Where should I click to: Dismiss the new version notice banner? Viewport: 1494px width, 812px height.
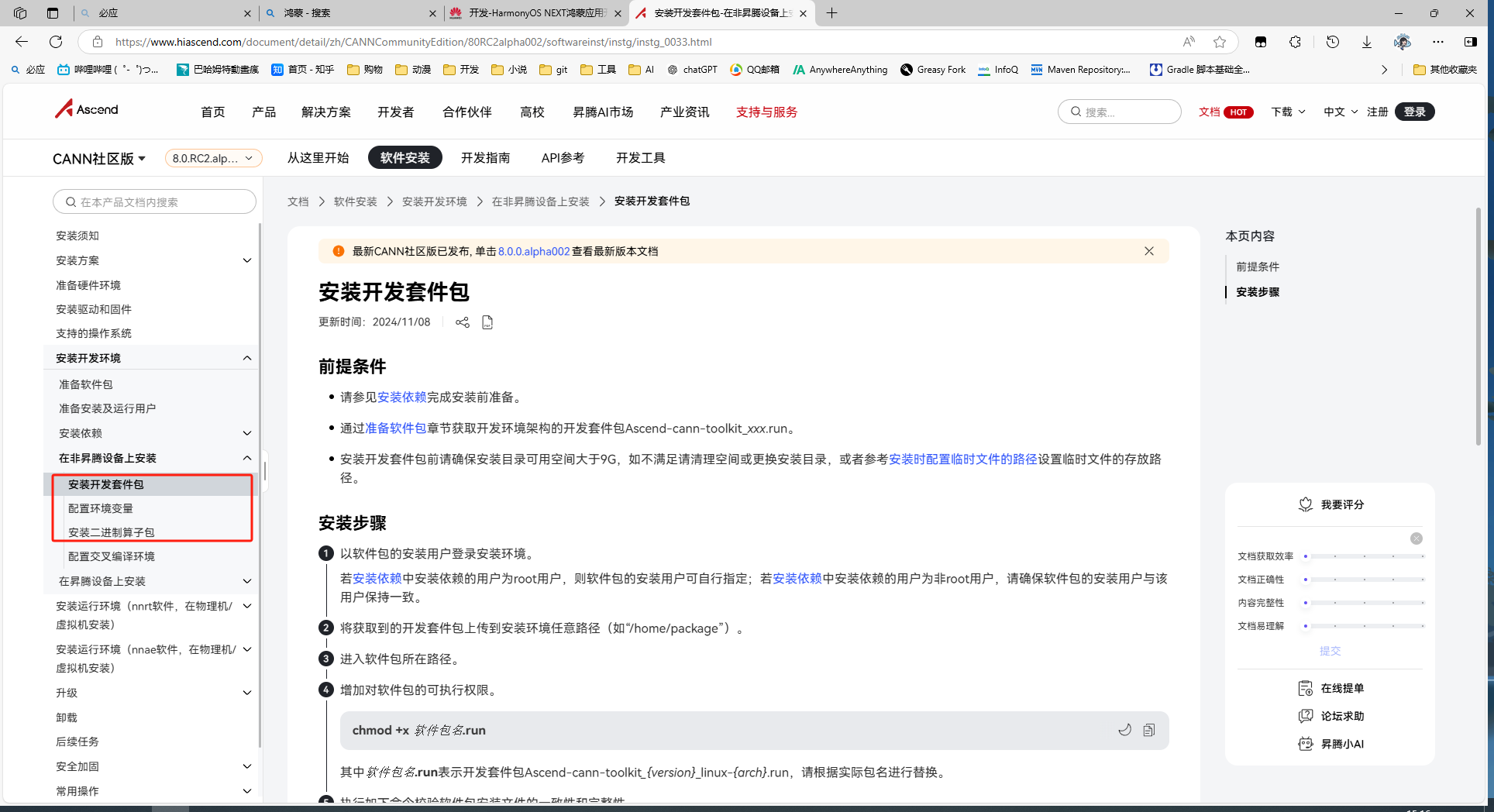click(1149, 251)
